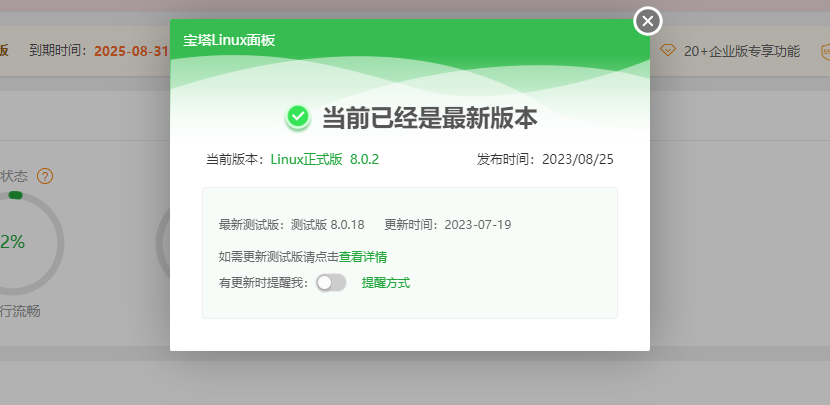The width and height of the screenshot is (830, 405).
Task: Click the 宝塔Linux面板 dialog title
Action: [229, 40]
